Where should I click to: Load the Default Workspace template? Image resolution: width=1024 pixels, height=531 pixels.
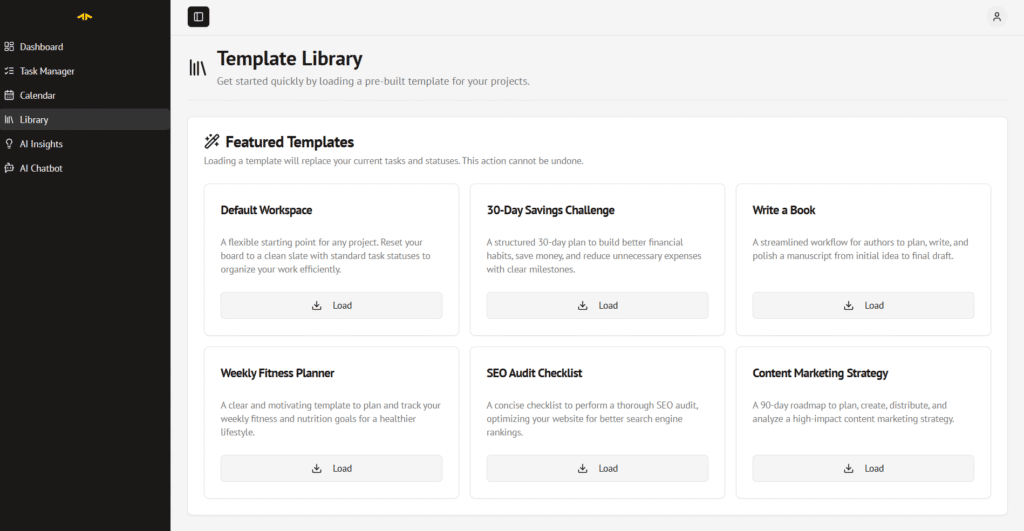(x=331, y=305)
